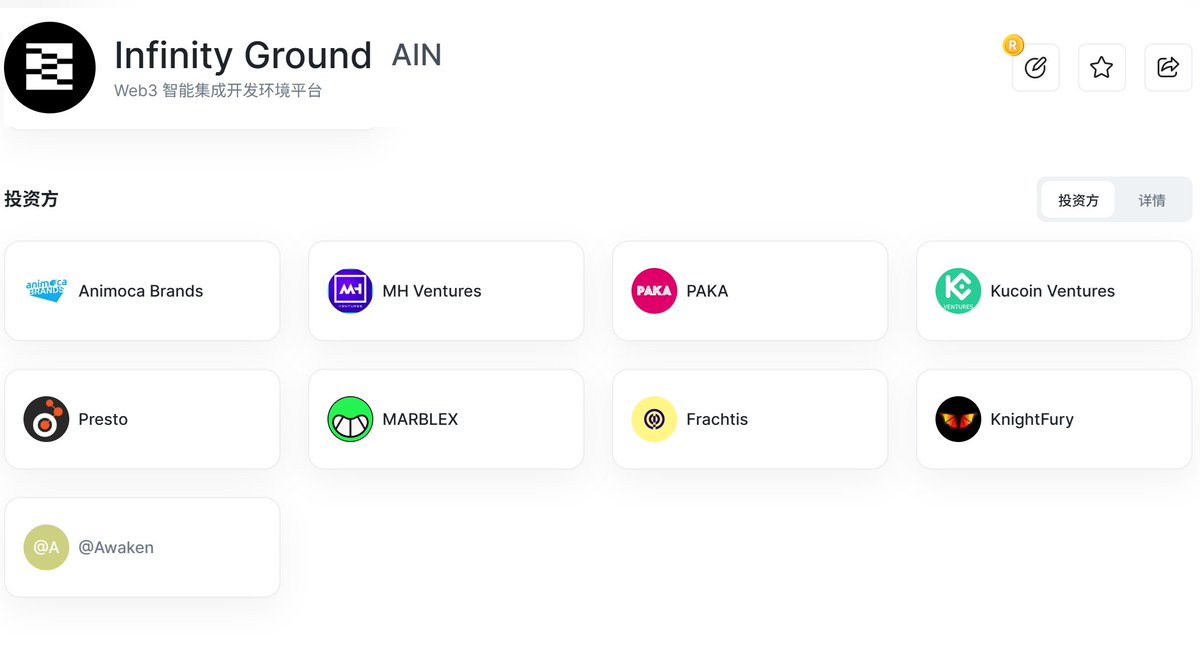Click the @Awaken avatar circle
This screenshot has height=647, width=1200.
pyautogui.click(x=46, y=547)
